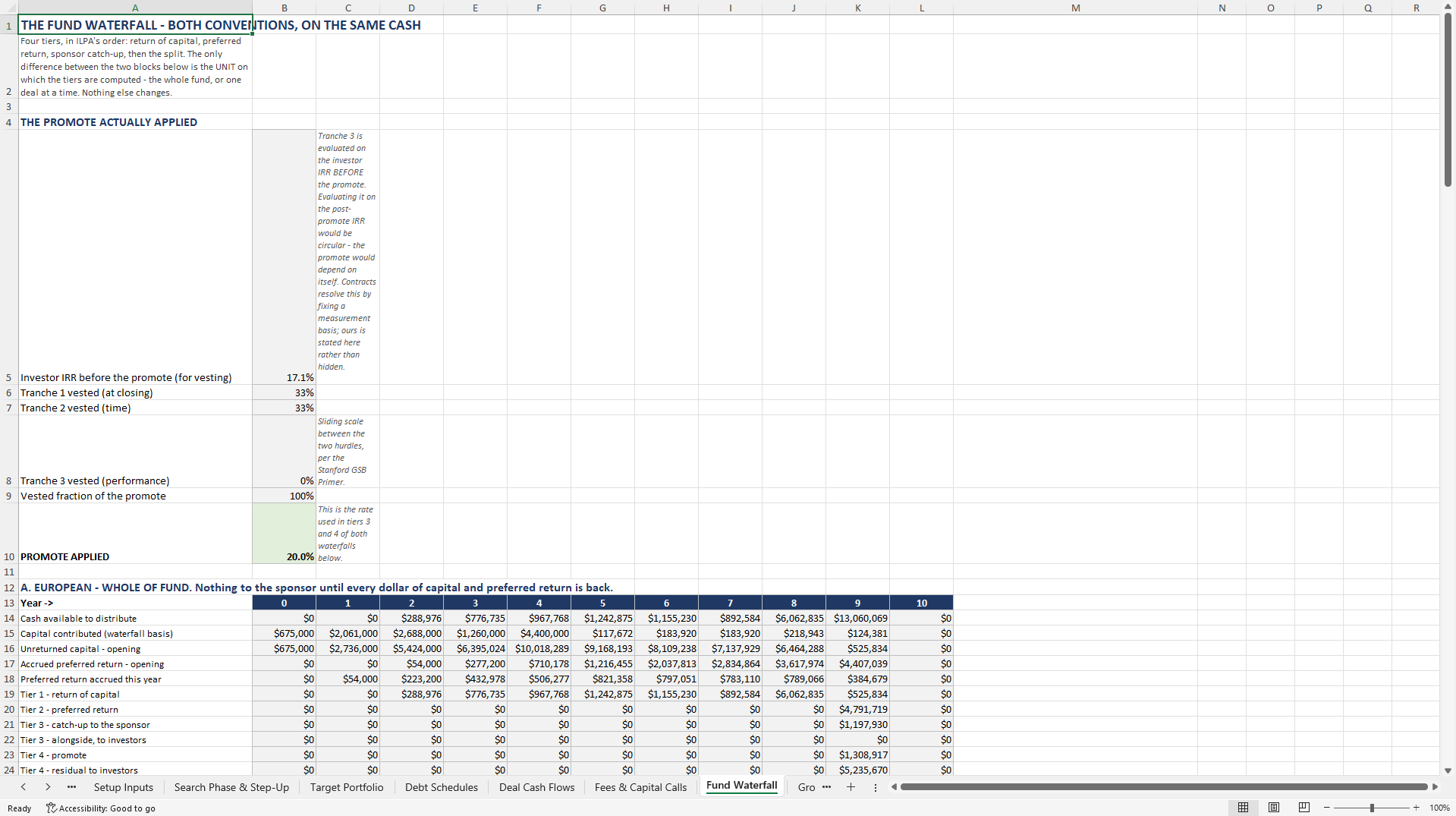Show hidden sheets ellipsis at left

point(71,787)
